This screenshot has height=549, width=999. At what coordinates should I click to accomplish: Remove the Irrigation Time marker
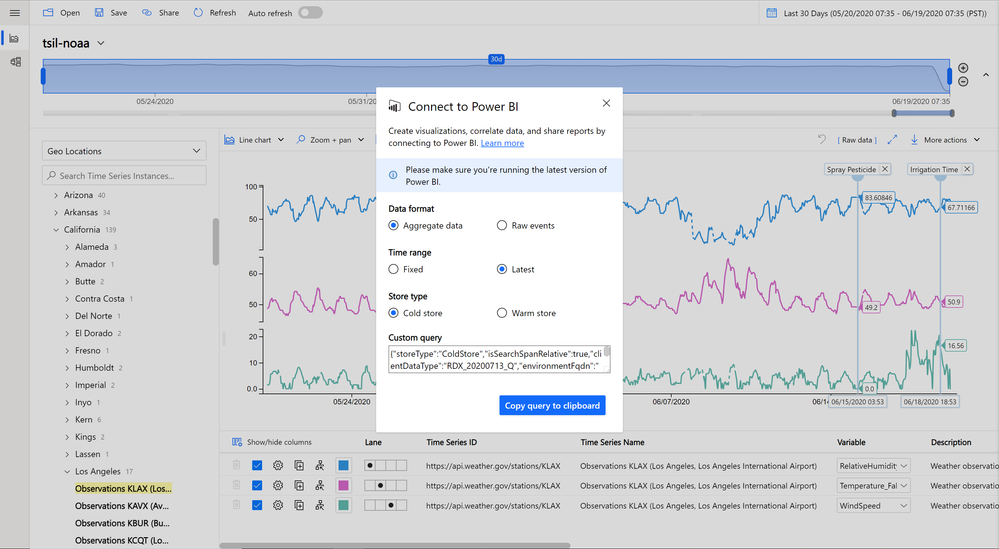click(x=967, y=169)
